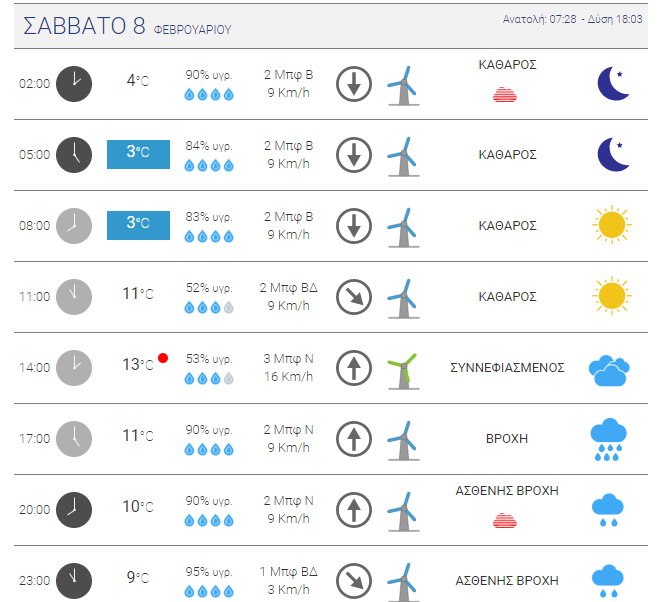Image resolution: width=671 pixels, height=602 pixels.
Task: Click the downward wind arrow at 05:00
Action: [353, 155]
